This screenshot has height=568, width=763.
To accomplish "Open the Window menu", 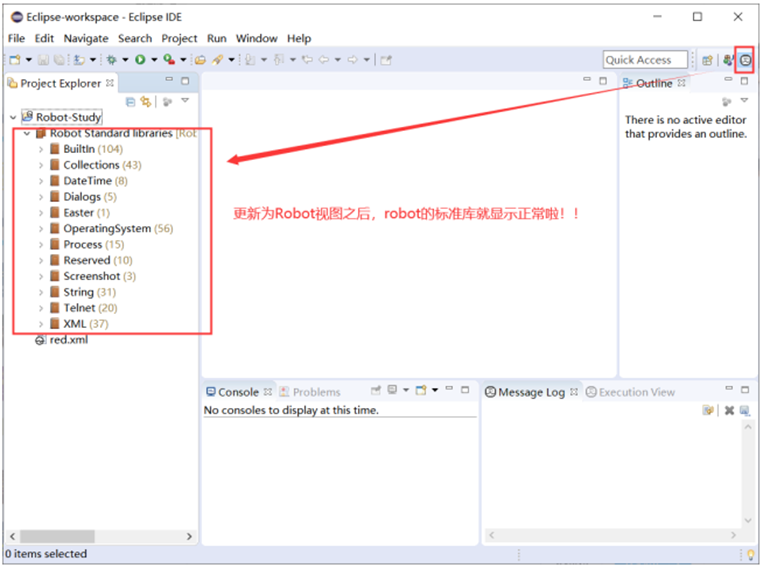I will coord(256,38).
